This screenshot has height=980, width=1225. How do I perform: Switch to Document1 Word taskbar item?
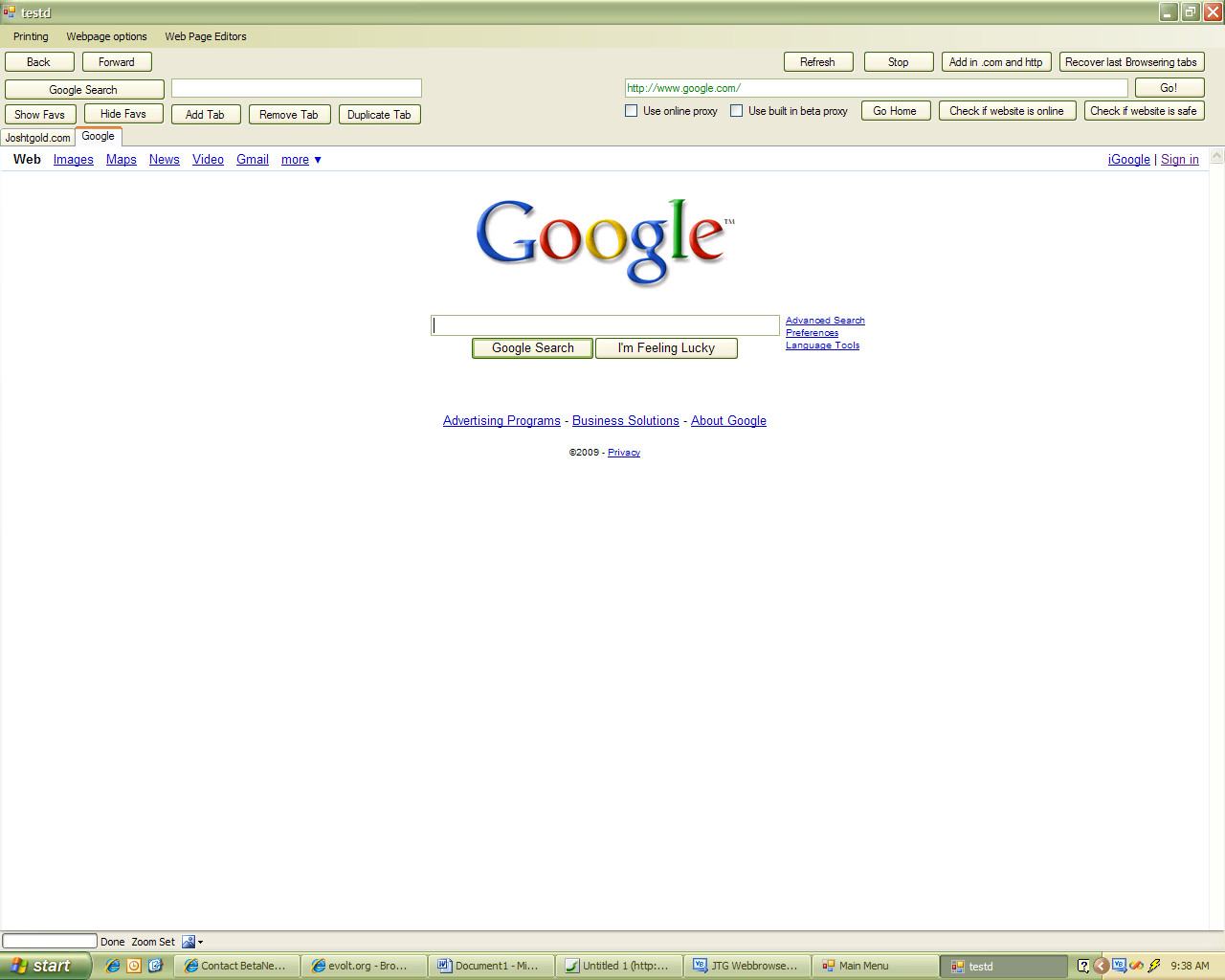(491, 966)
